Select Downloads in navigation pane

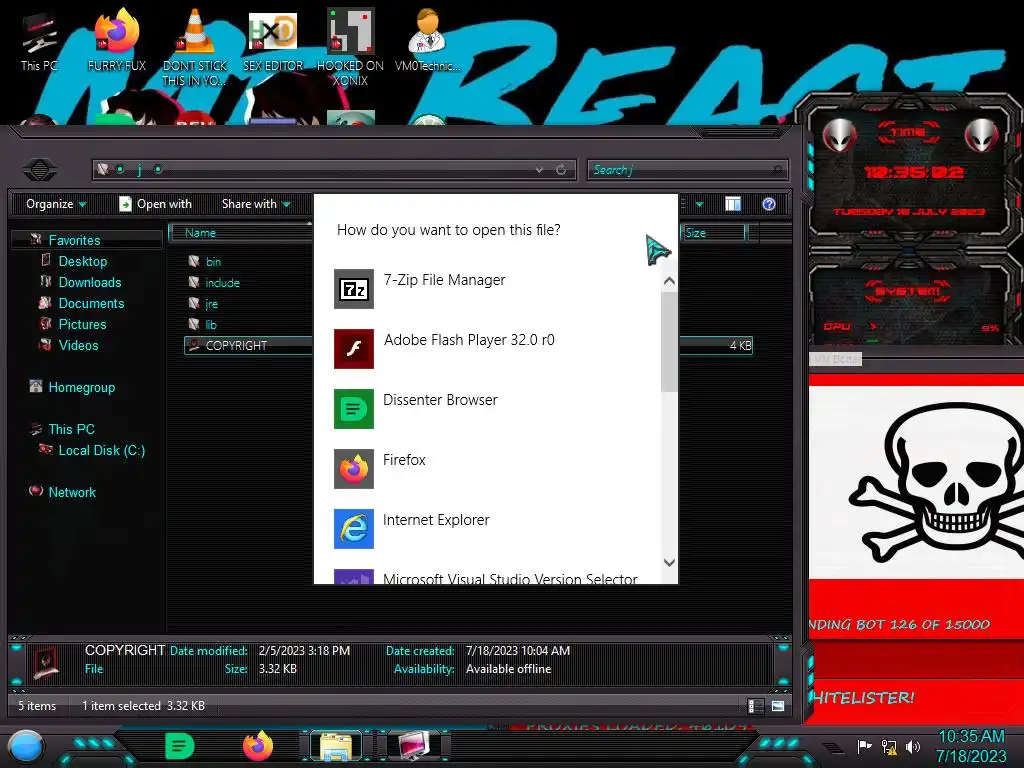(89, 282)
